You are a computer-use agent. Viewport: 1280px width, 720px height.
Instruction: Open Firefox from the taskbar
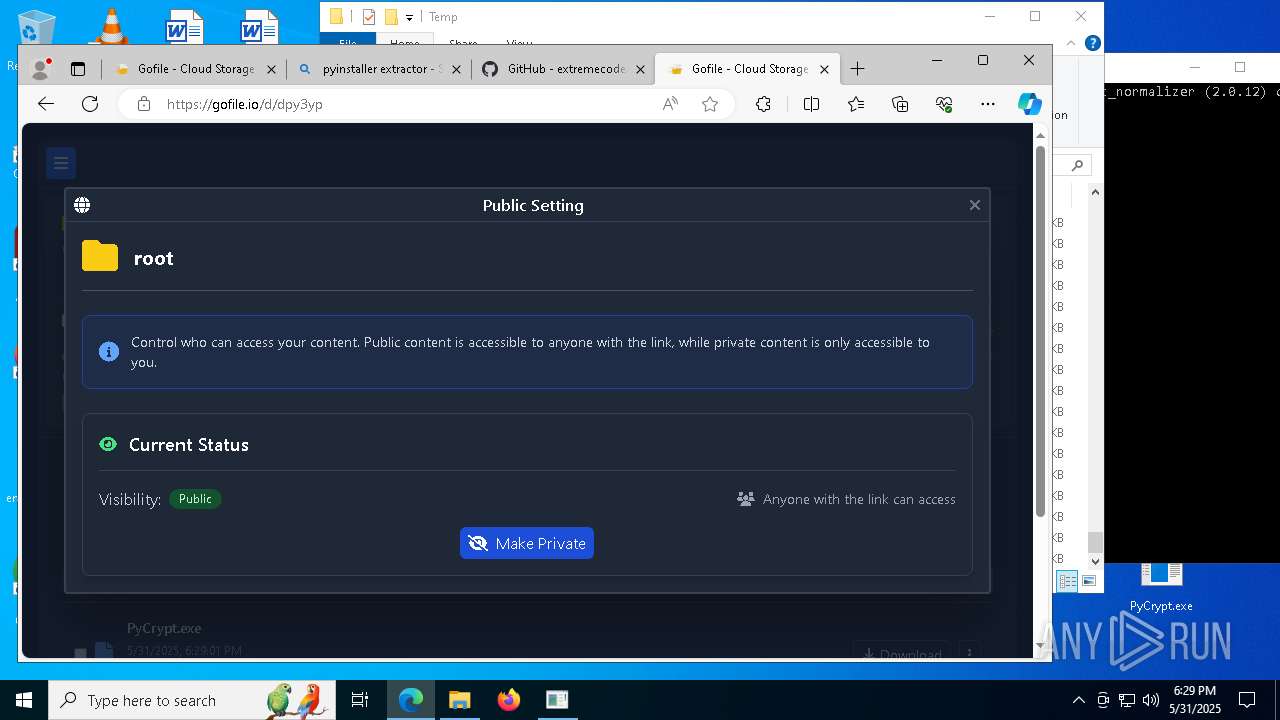pos(508,700)
